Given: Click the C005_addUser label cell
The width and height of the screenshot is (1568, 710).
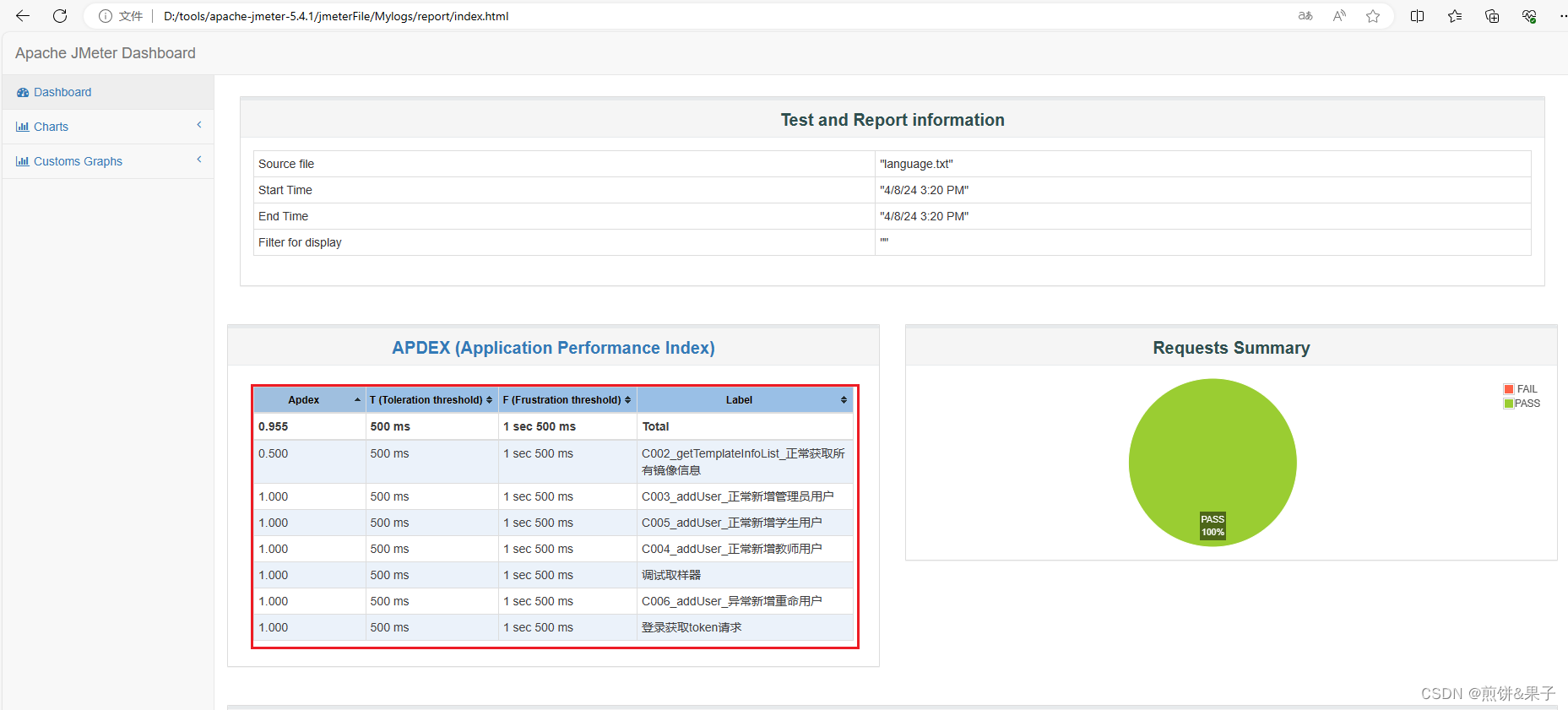Looking at the screenshot, I should (744, 523).
